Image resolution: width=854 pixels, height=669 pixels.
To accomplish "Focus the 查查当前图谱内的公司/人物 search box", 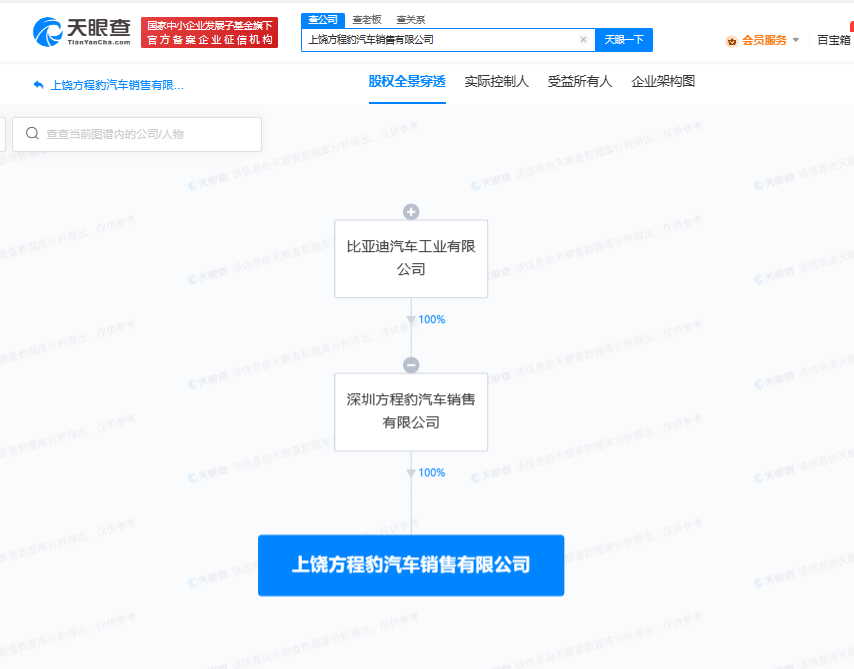I will click(137, 134).
